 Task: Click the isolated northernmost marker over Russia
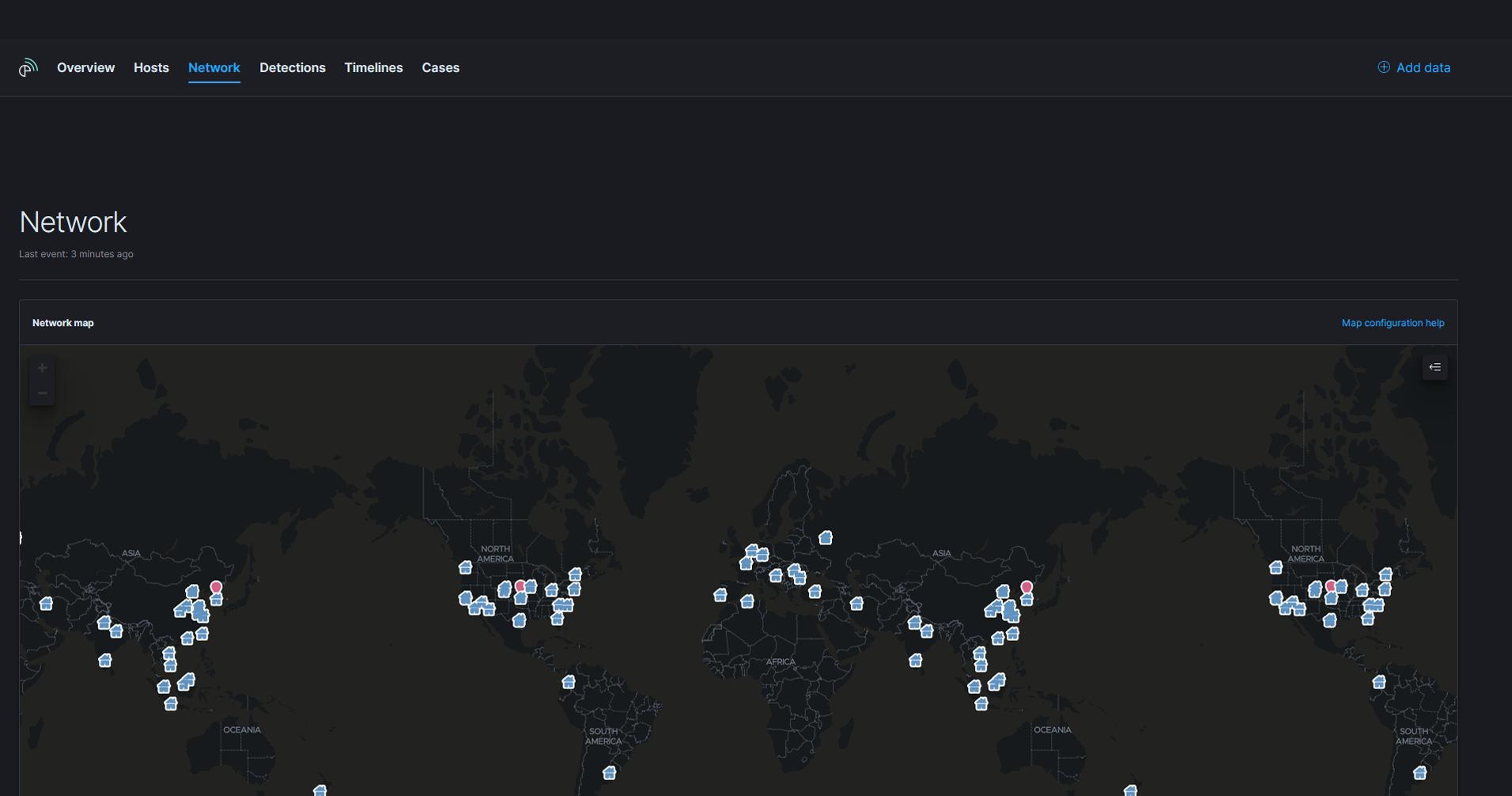pos(825,538)
